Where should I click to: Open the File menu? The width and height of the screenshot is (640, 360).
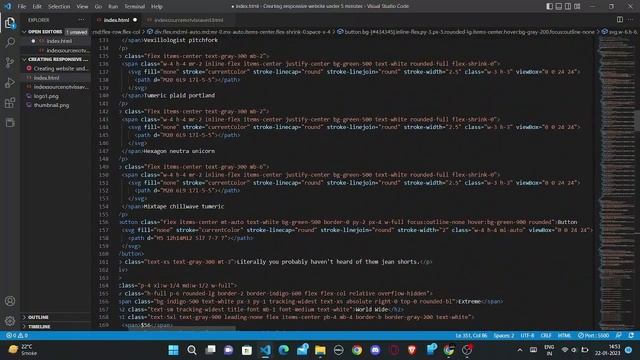[x=22, y=6]
